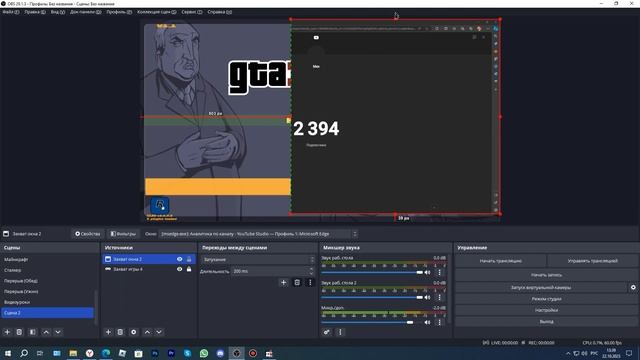Add a new source with the plus icon
Screen dimensions: 640x360
tap(108, 332)
